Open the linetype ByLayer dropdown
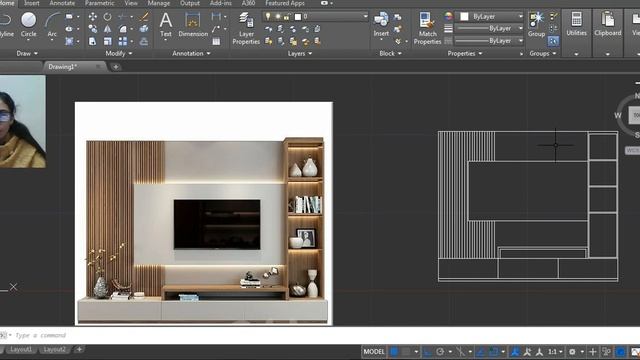This screenshot has height=360, width=640. click(x=489, y=41)
